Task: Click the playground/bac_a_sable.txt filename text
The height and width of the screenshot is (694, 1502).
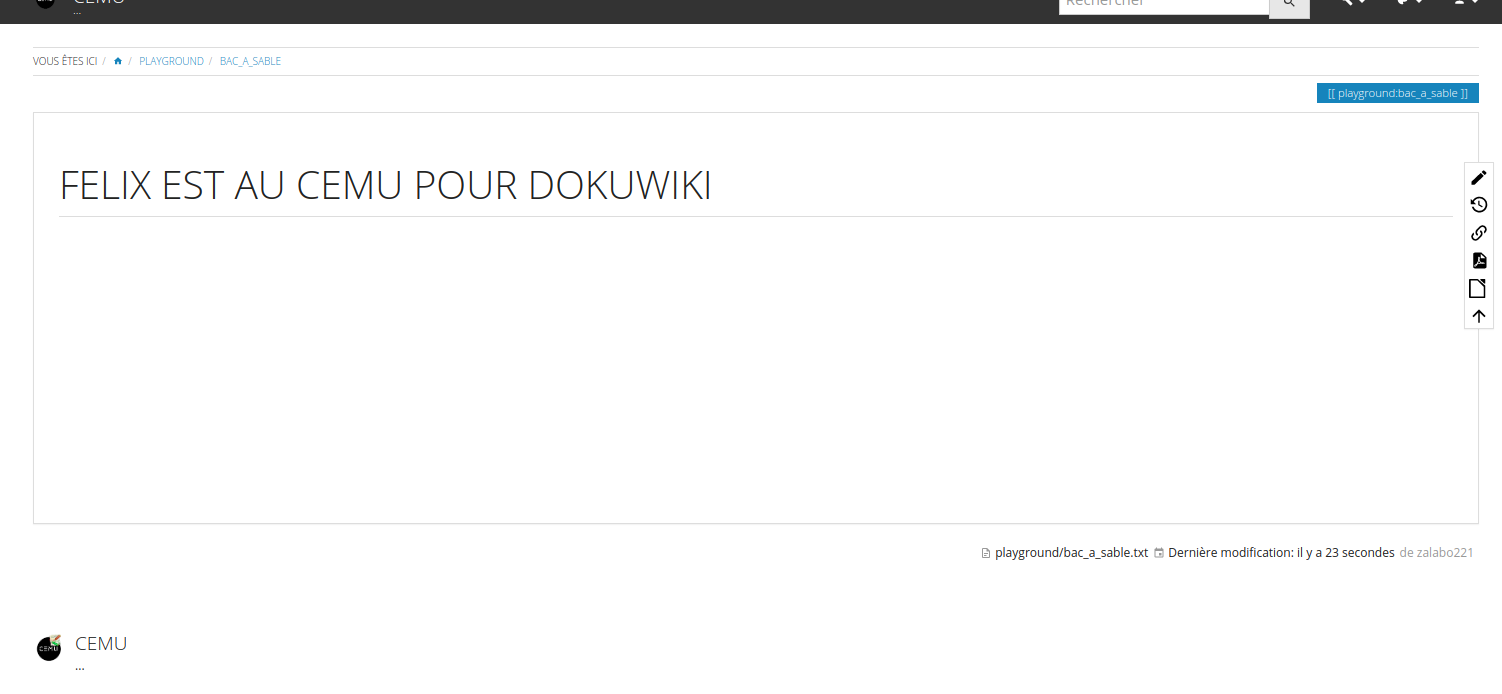Action: (1071, 553)
